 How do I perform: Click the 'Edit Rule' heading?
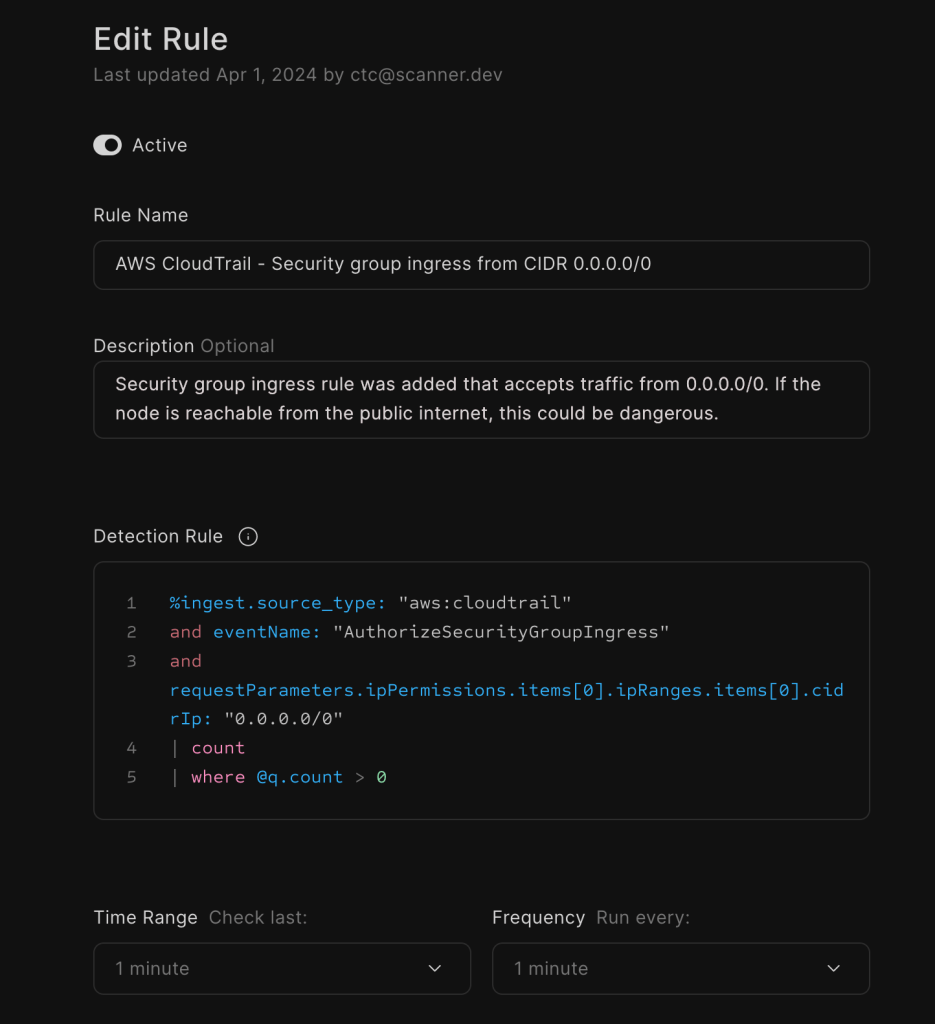tap(161, 39)
